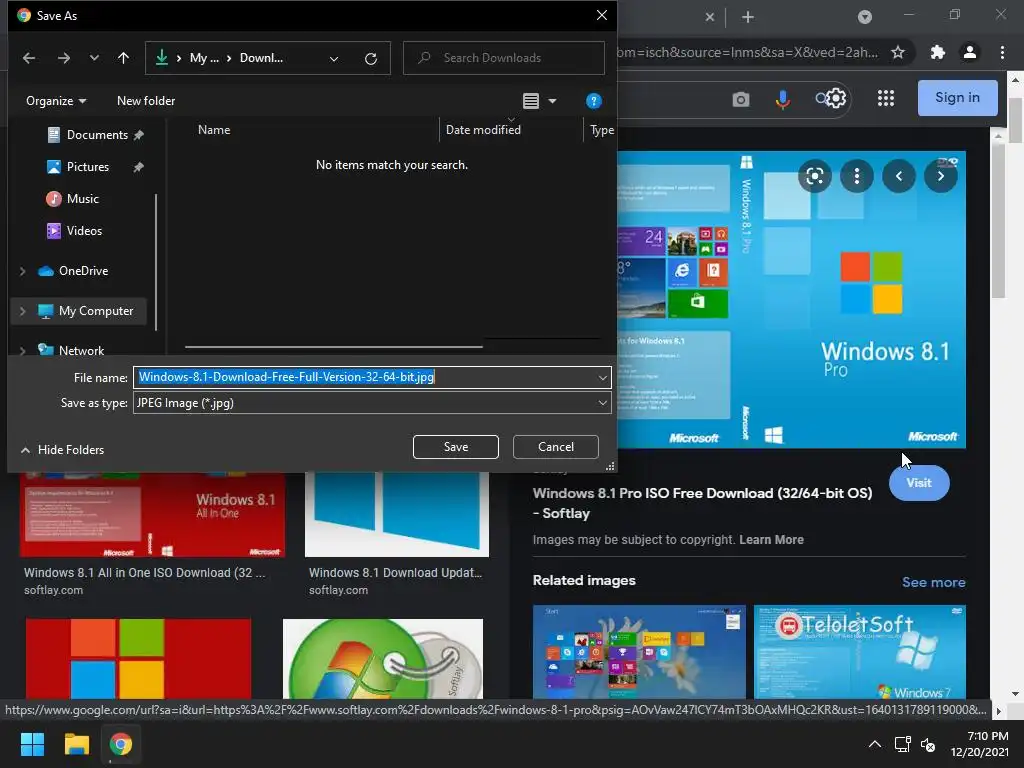Select Music in the navigation pane

point(82,199)
